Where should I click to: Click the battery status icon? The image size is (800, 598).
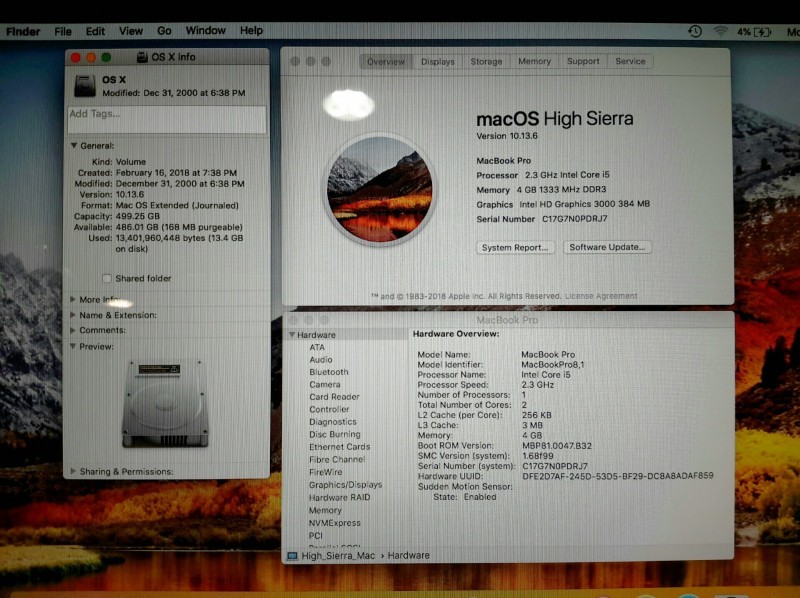(762, 32)
